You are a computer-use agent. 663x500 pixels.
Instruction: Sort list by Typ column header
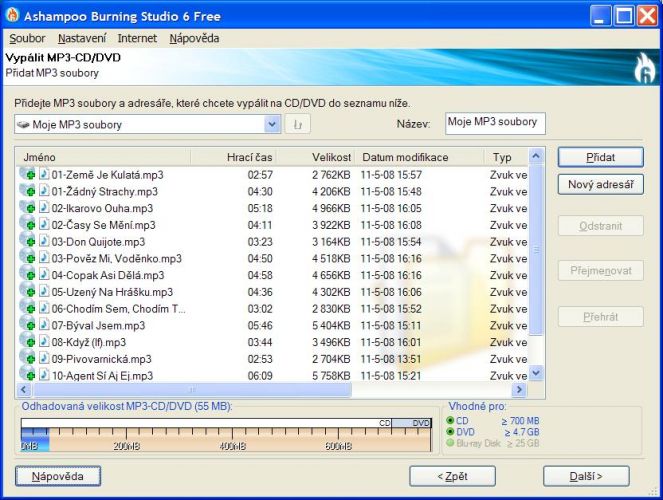(x=506, y=157)
